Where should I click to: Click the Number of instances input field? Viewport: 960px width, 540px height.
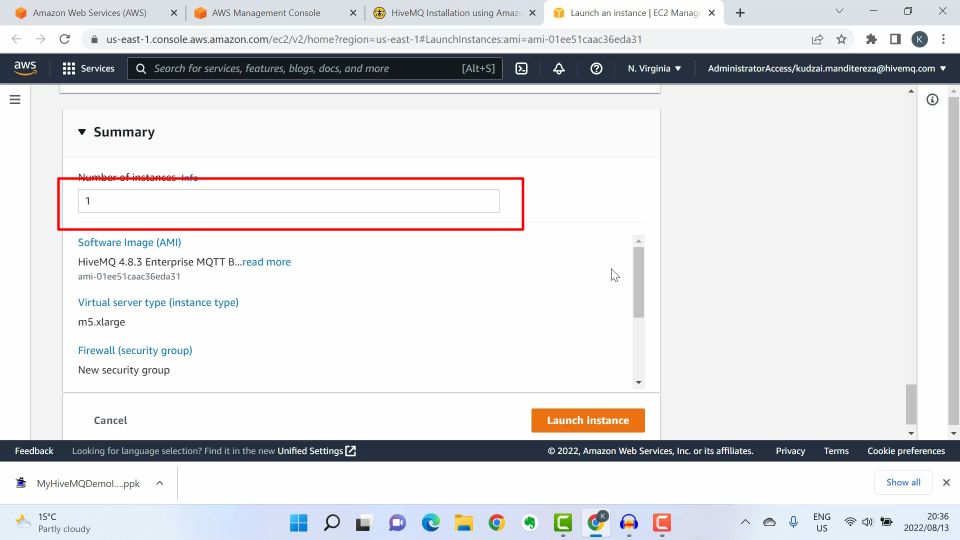click(288, 201)
